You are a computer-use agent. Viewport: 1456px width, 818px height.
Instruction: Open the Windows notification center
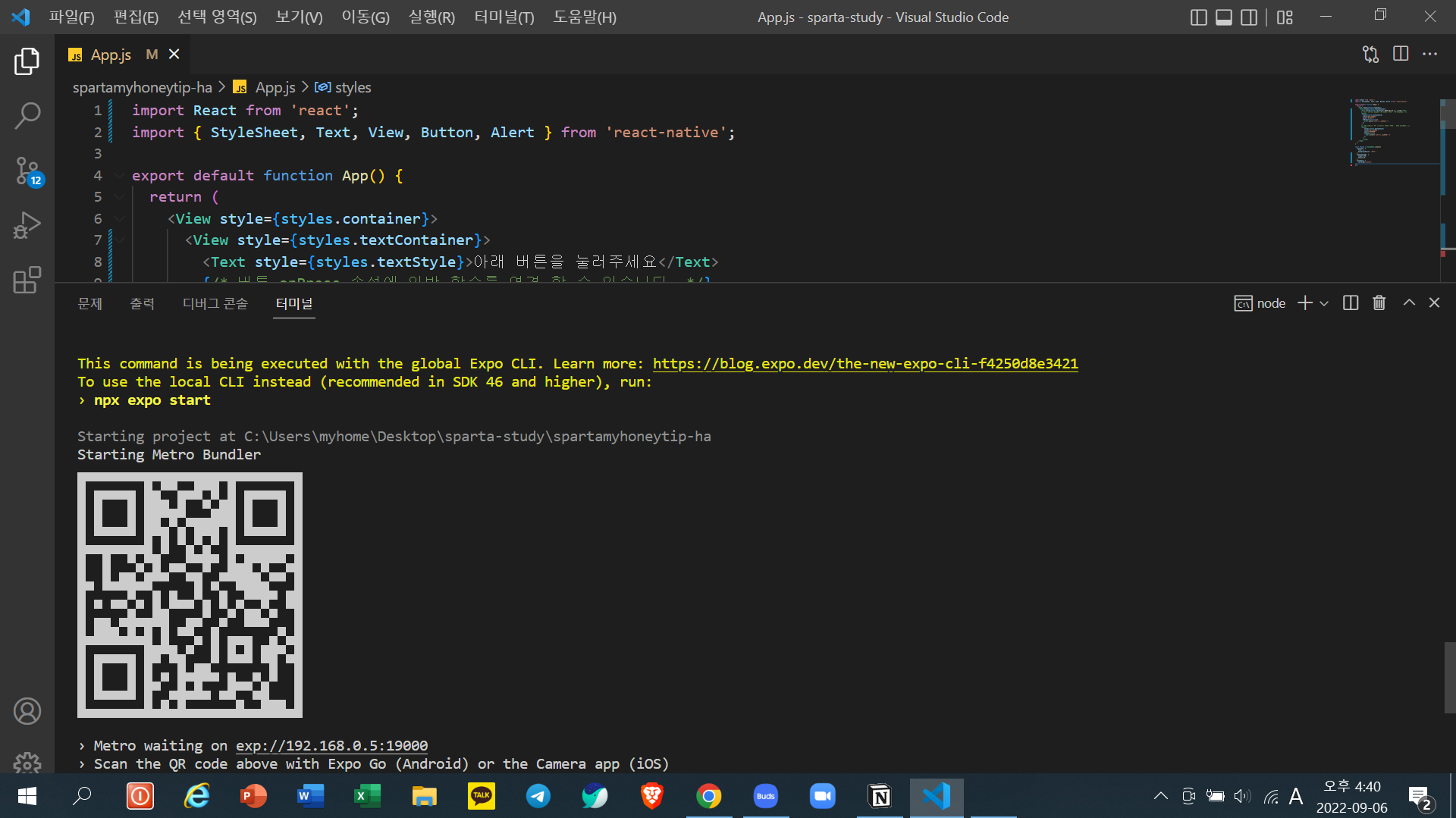(1420, 798)
